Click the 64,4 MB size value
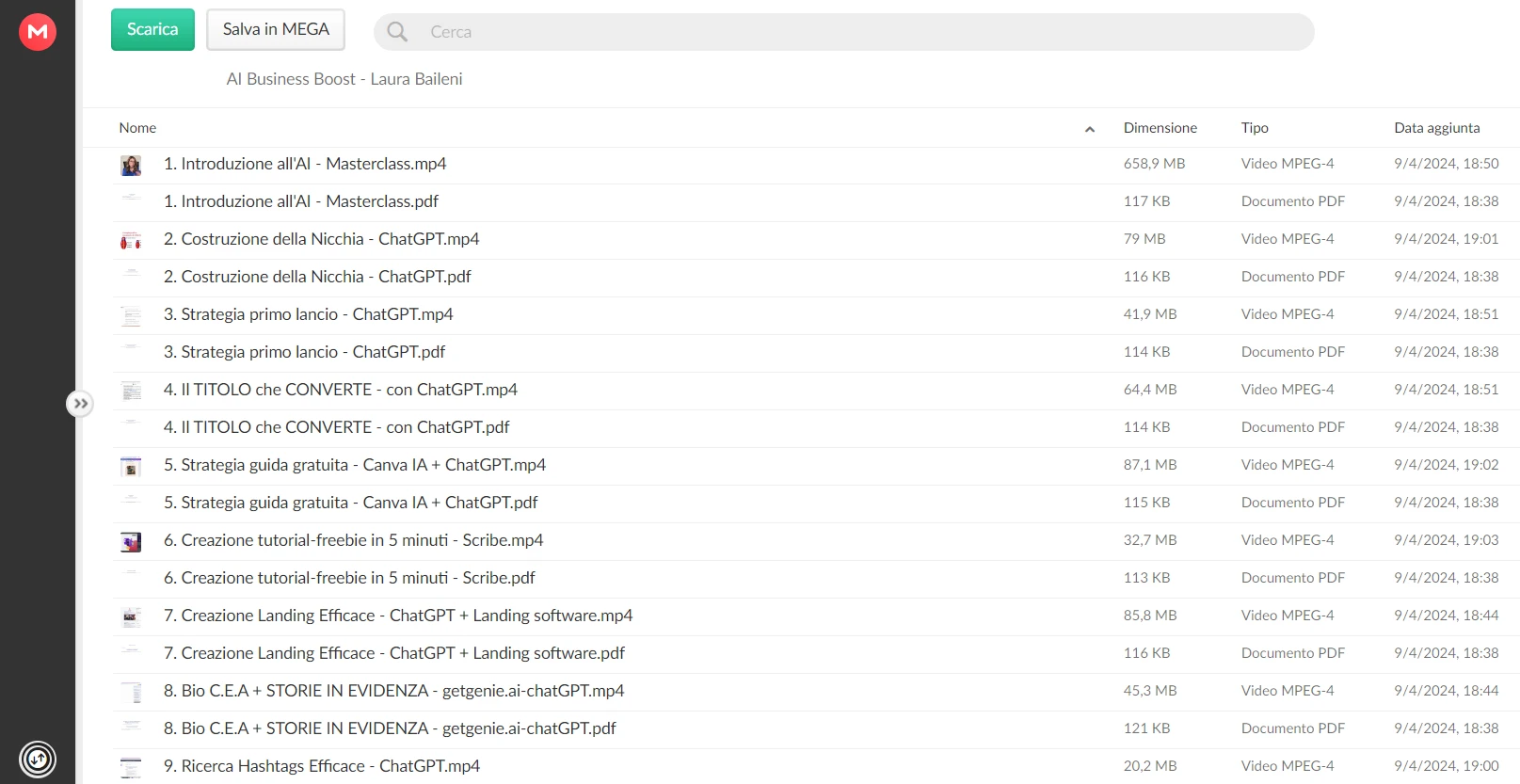This screenshot has height=784, width=1520. [x=1150, y=390]
